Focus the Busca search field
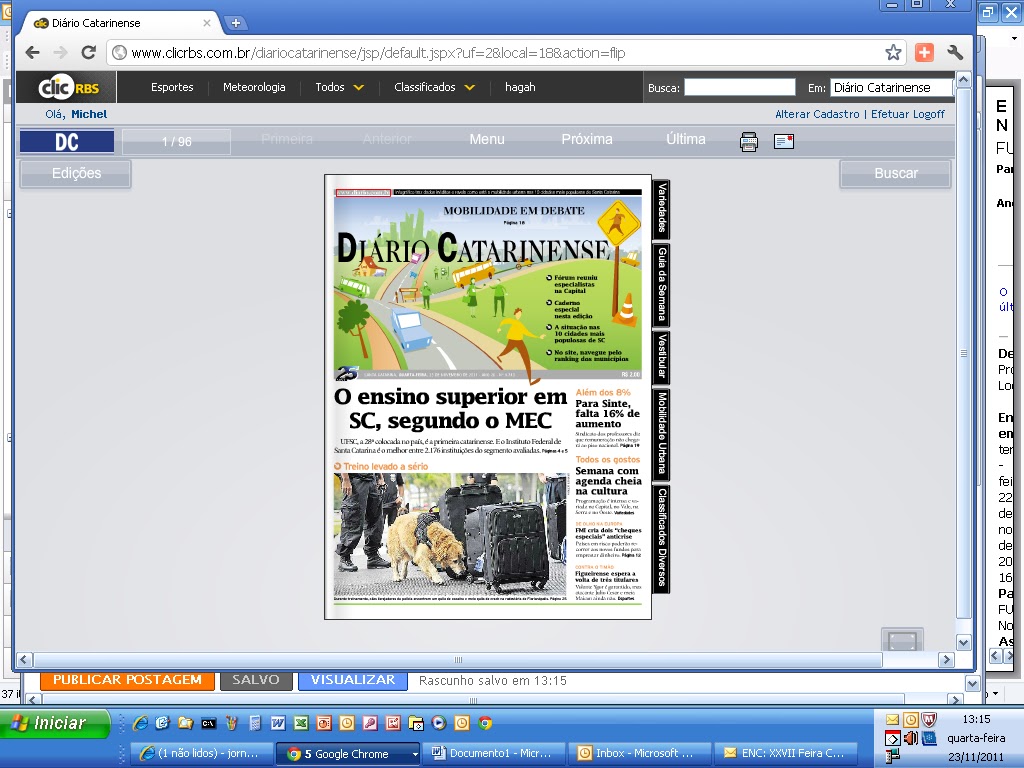This screenshot has width=1024, height=768. 739,88
